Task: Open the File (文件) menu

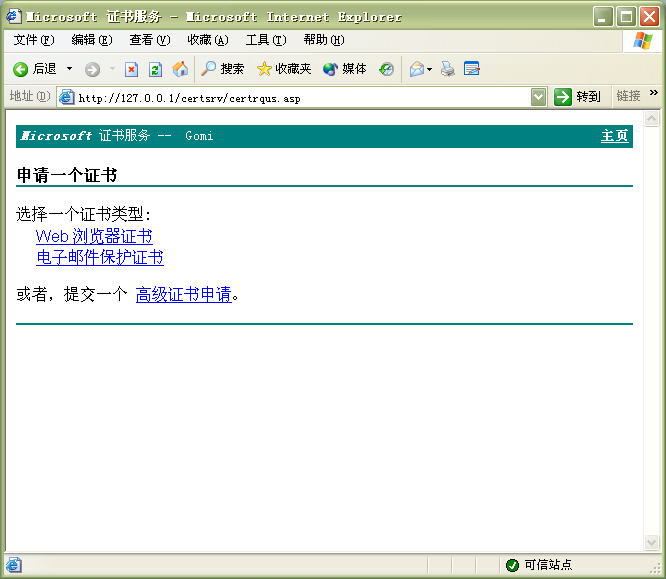Action: (34, 40)
